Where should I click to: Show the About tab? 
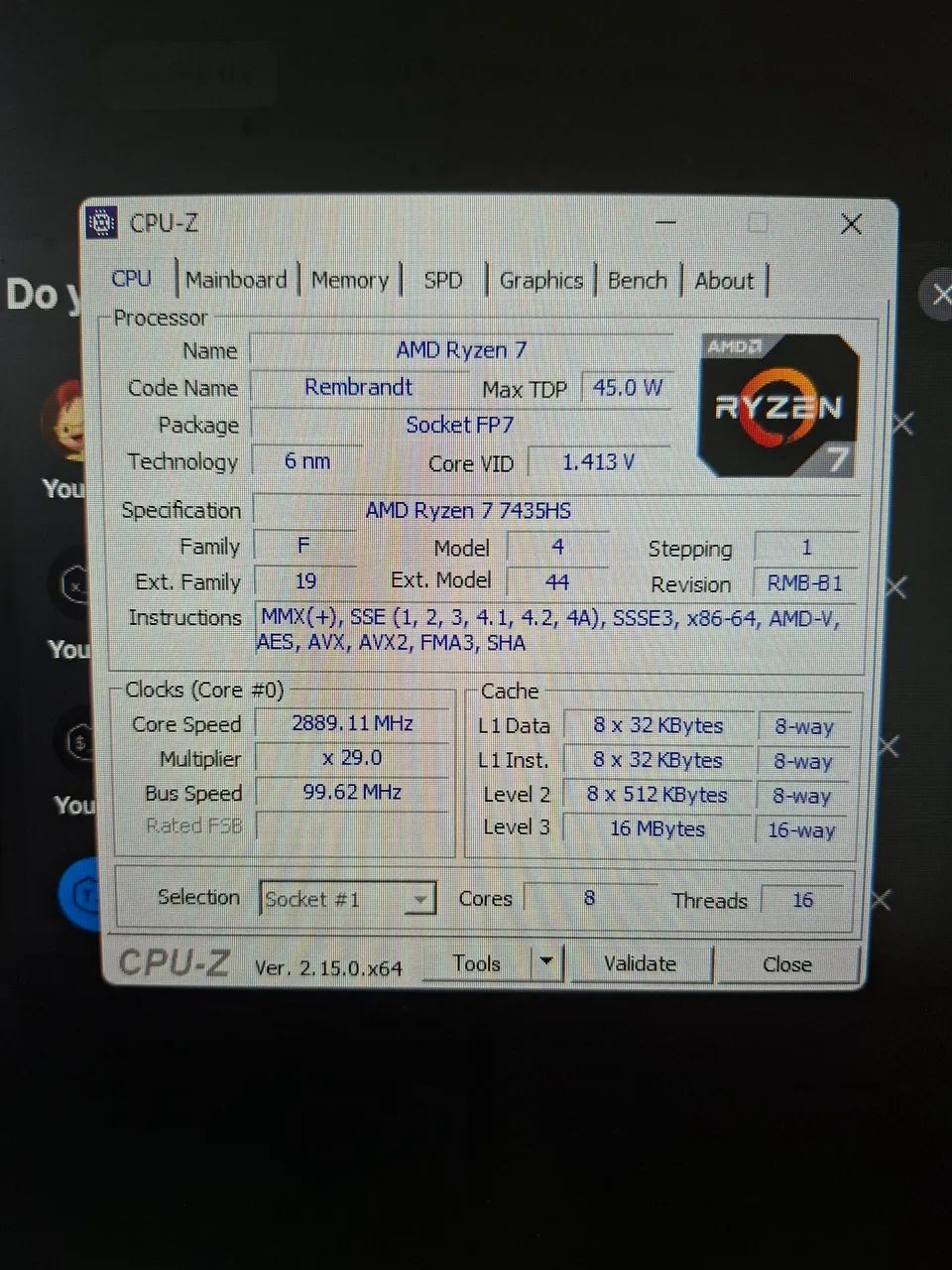click(x=724, y=281)
